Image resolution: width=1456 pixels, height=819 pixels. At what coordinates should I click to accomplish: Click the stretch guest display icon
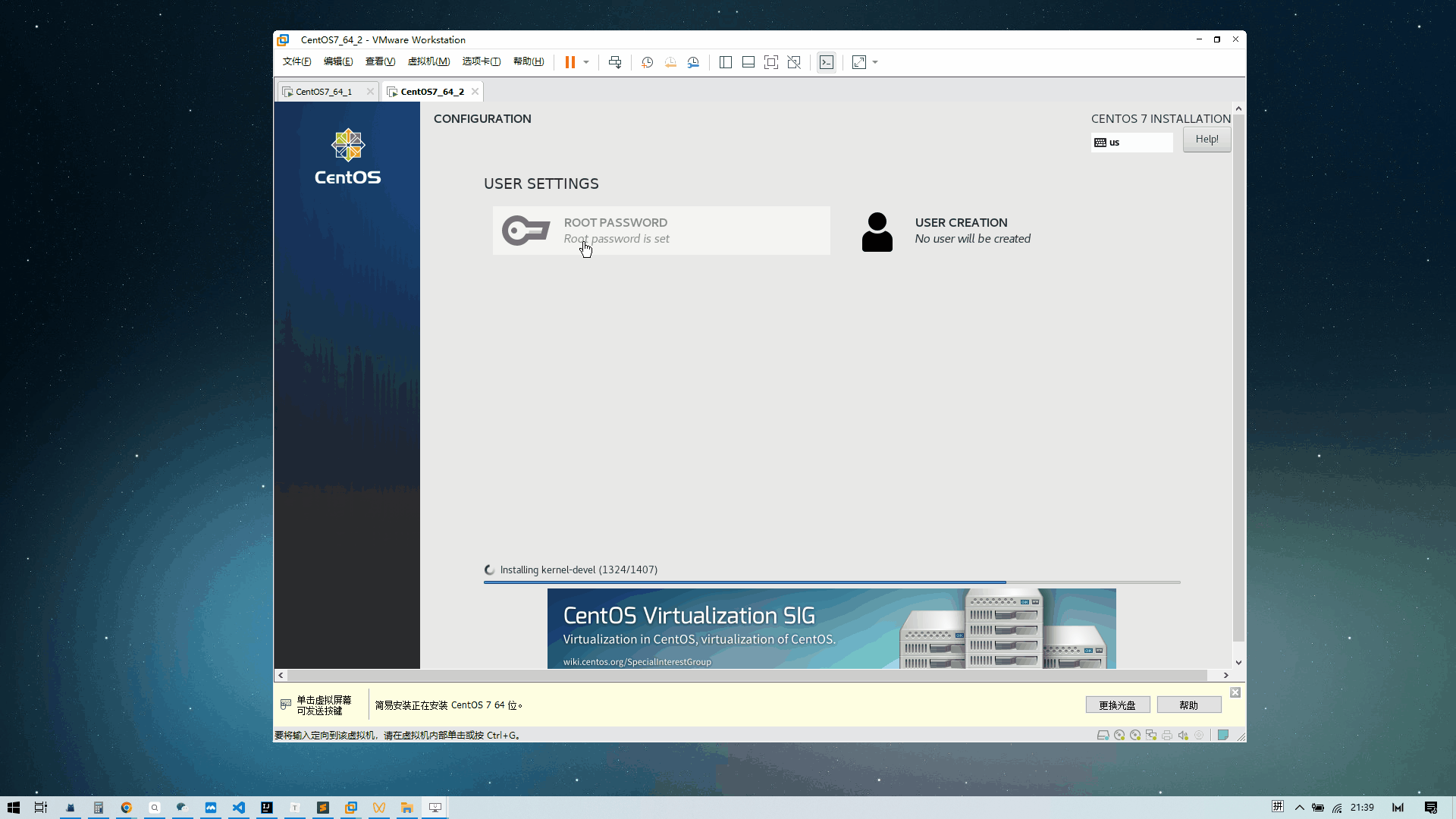[x=859, y=62]
